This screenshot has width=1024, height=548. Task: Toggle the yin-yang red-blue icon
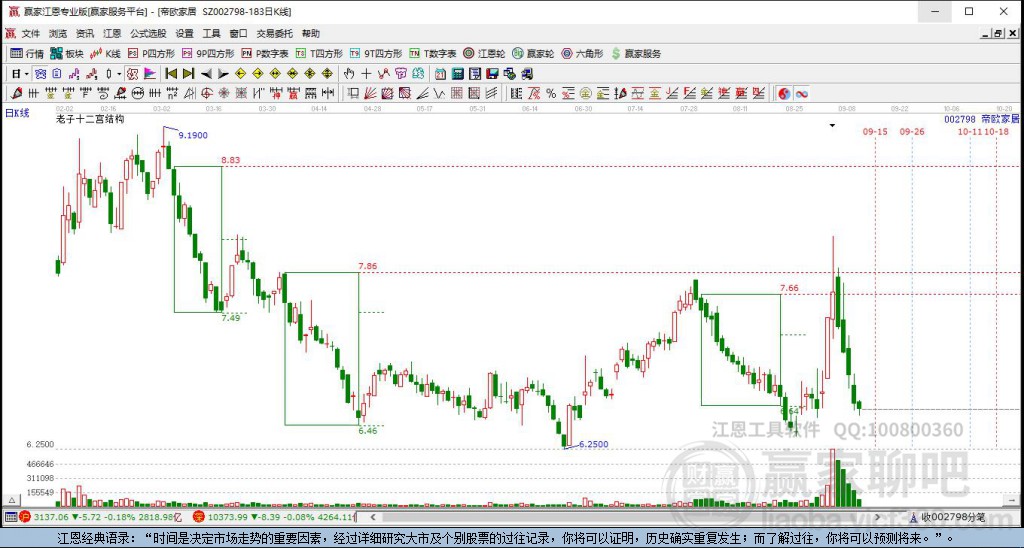coord(784,93)
